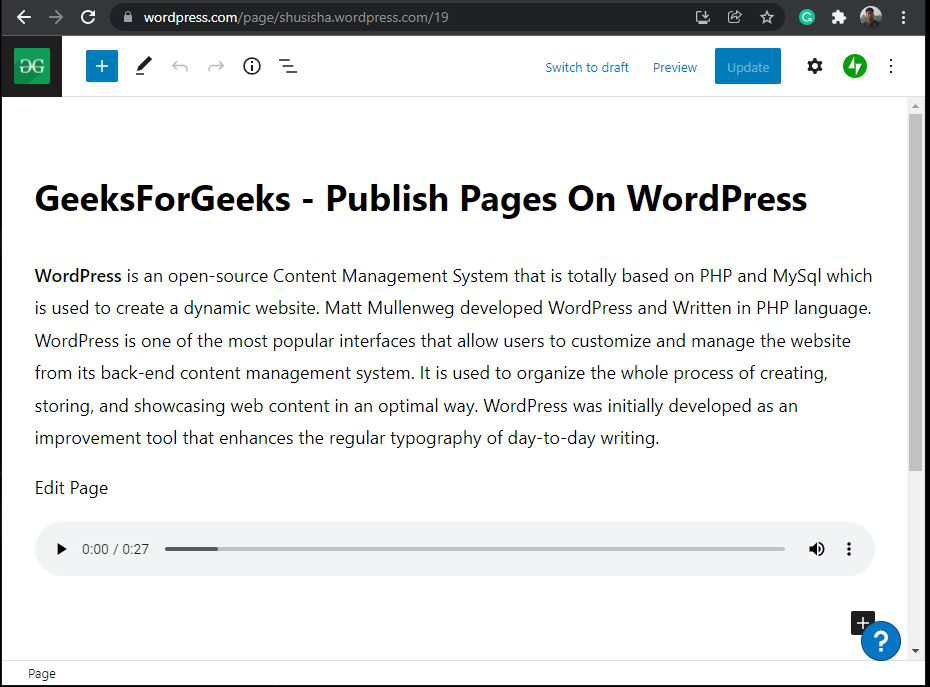This screenshot has width=930, height=687.
Task: Click the Page breadcrumb in the footer
Action: click(42, 674)
